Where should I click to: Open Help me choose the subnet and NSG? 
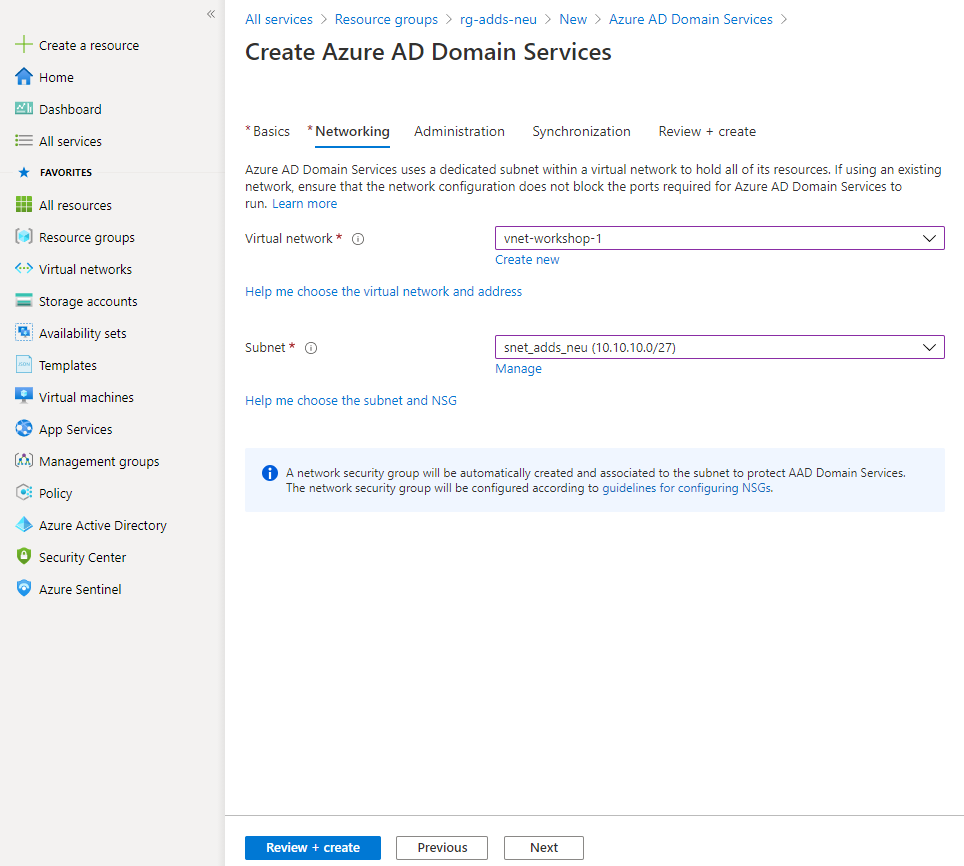[350, 401]
